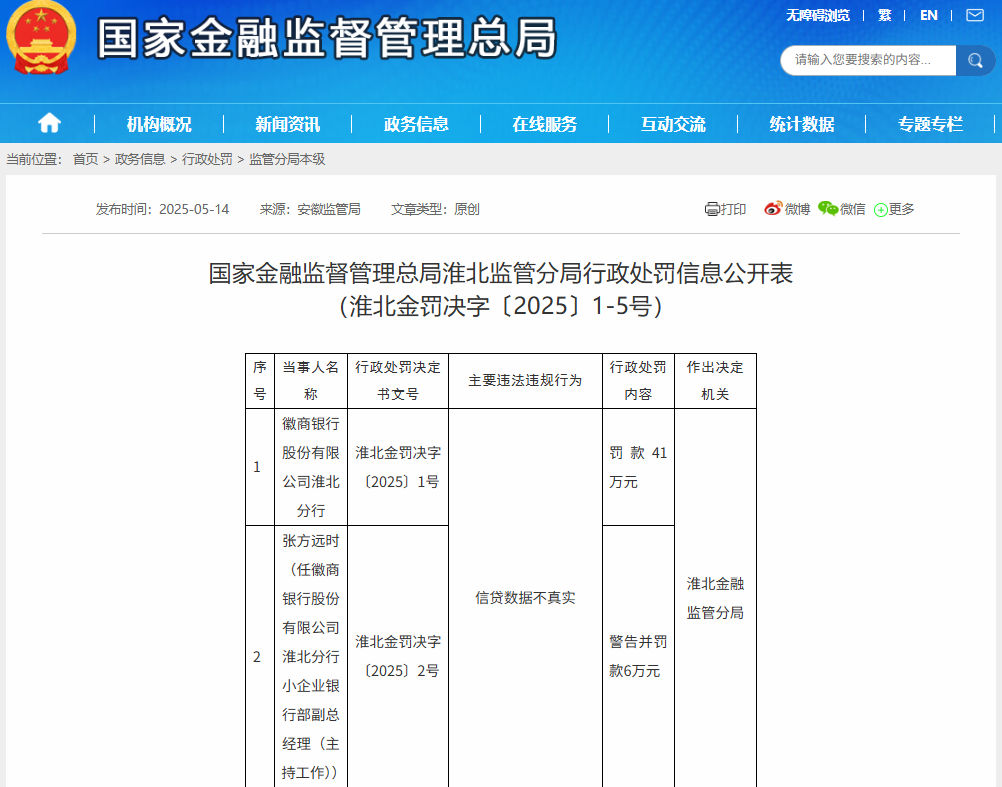This screenshot has width=1002, height=787.
Task: Click the national emblem logo
Action: tap(41, 37)
